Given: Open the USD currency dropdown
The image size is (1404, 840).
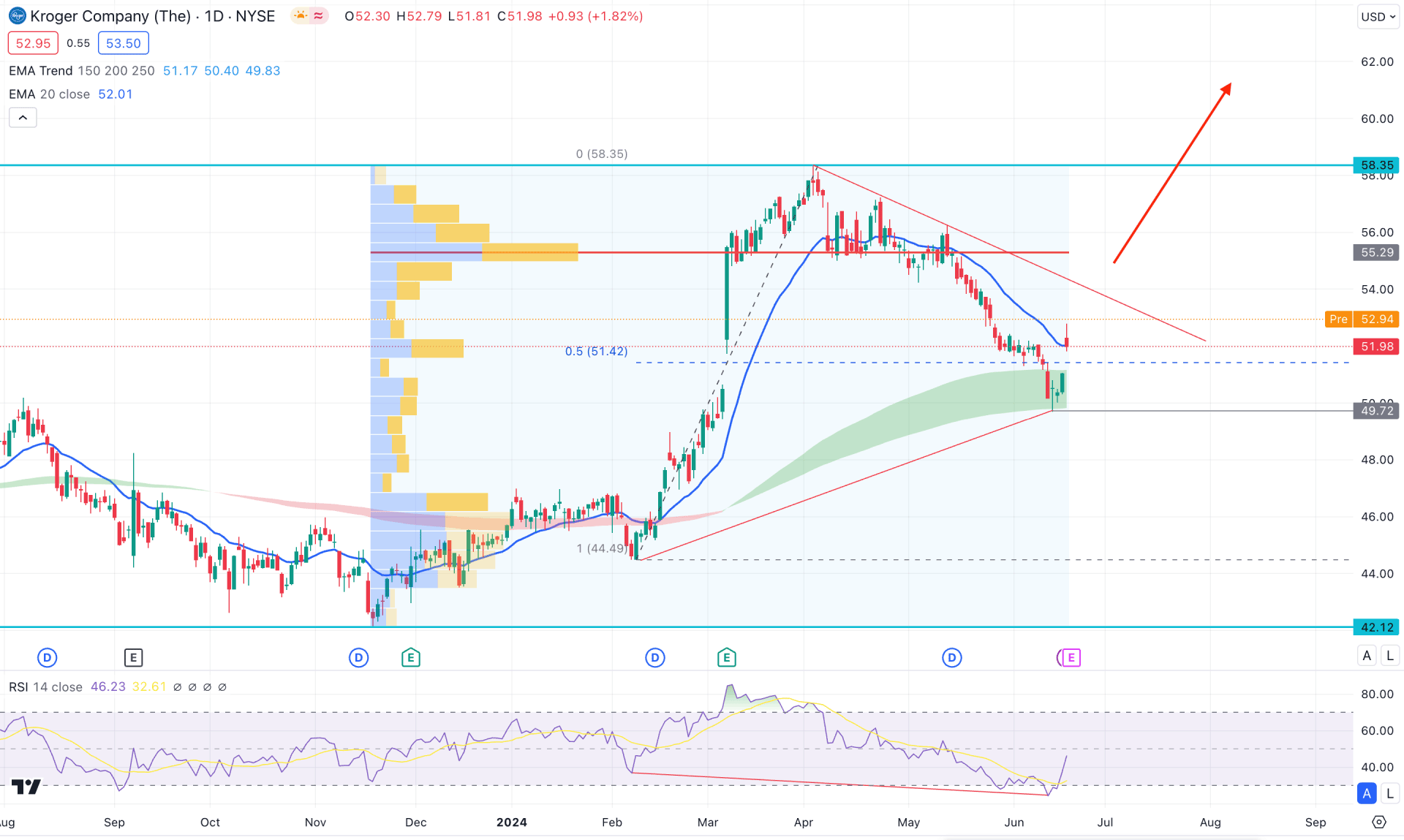Looking at the screenshot, I should tap(1378, 17).
